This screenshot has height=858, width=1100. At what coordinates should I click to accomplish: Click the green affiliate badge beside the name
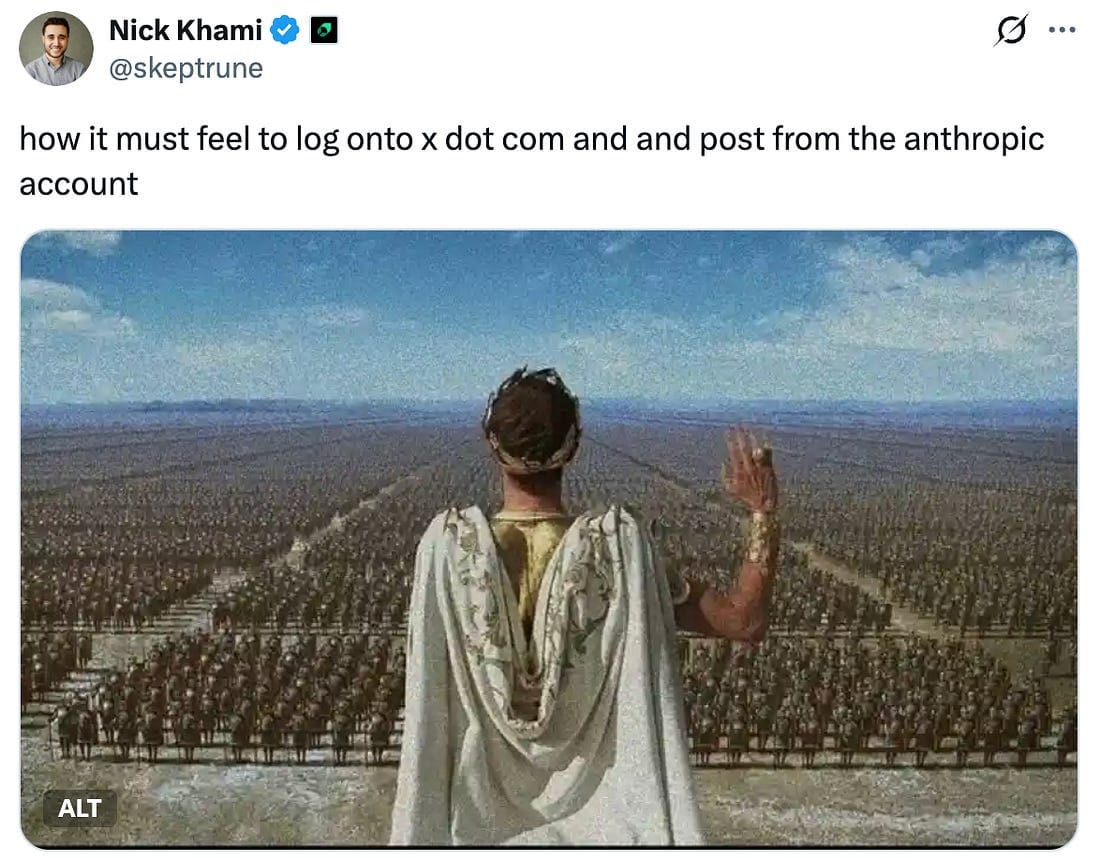click(x=324, y=30)
